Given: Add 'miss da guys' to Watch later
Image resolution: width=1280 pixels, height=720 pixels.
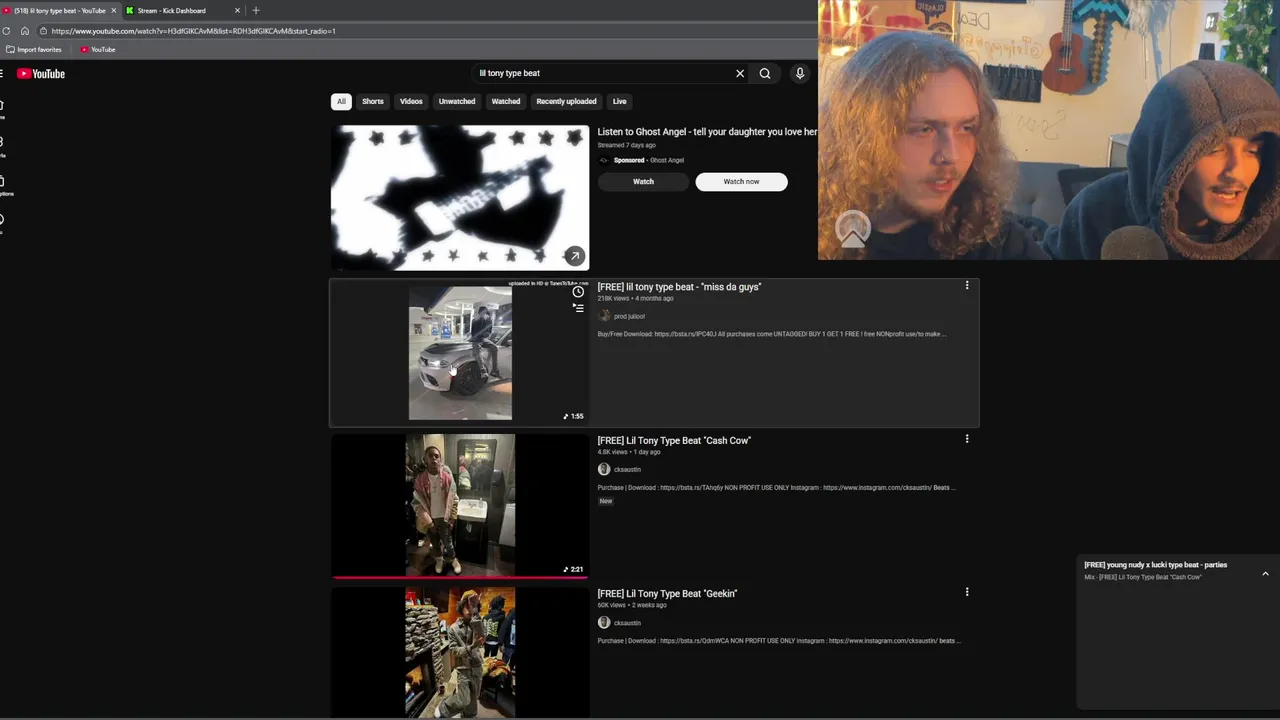Looking at the screenshot, I should [x=578, y=292].
